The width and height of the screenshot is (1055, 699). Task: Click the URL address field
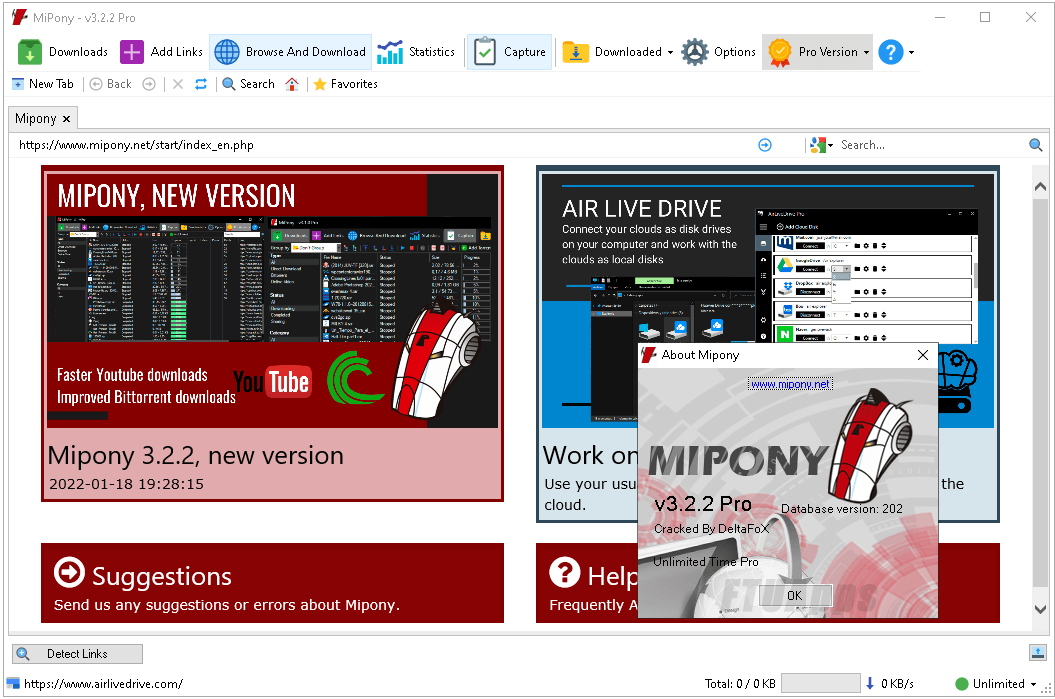pos(384,145)
